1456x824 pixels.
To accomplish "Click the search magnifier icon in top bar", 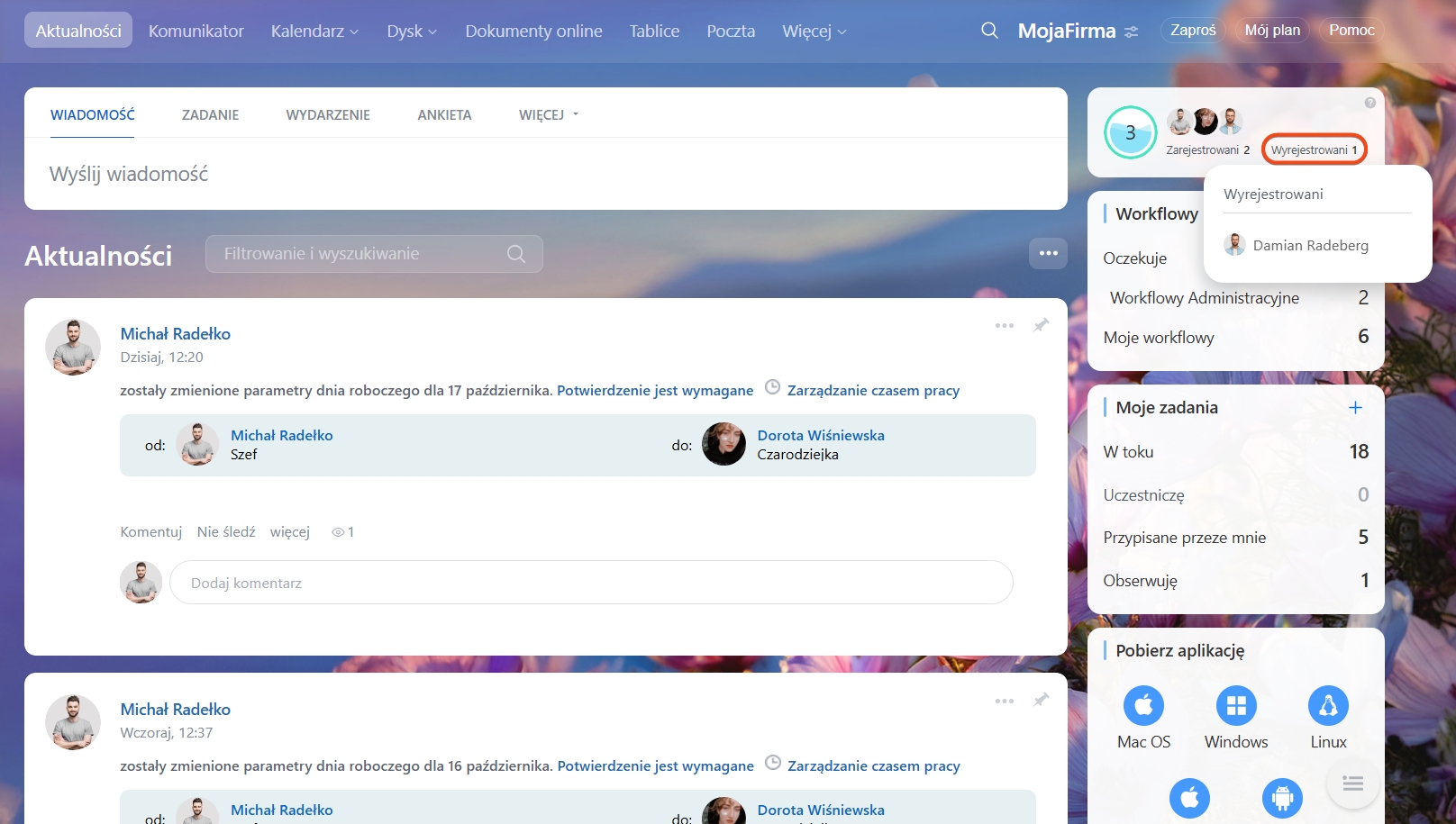I will 989,31.
